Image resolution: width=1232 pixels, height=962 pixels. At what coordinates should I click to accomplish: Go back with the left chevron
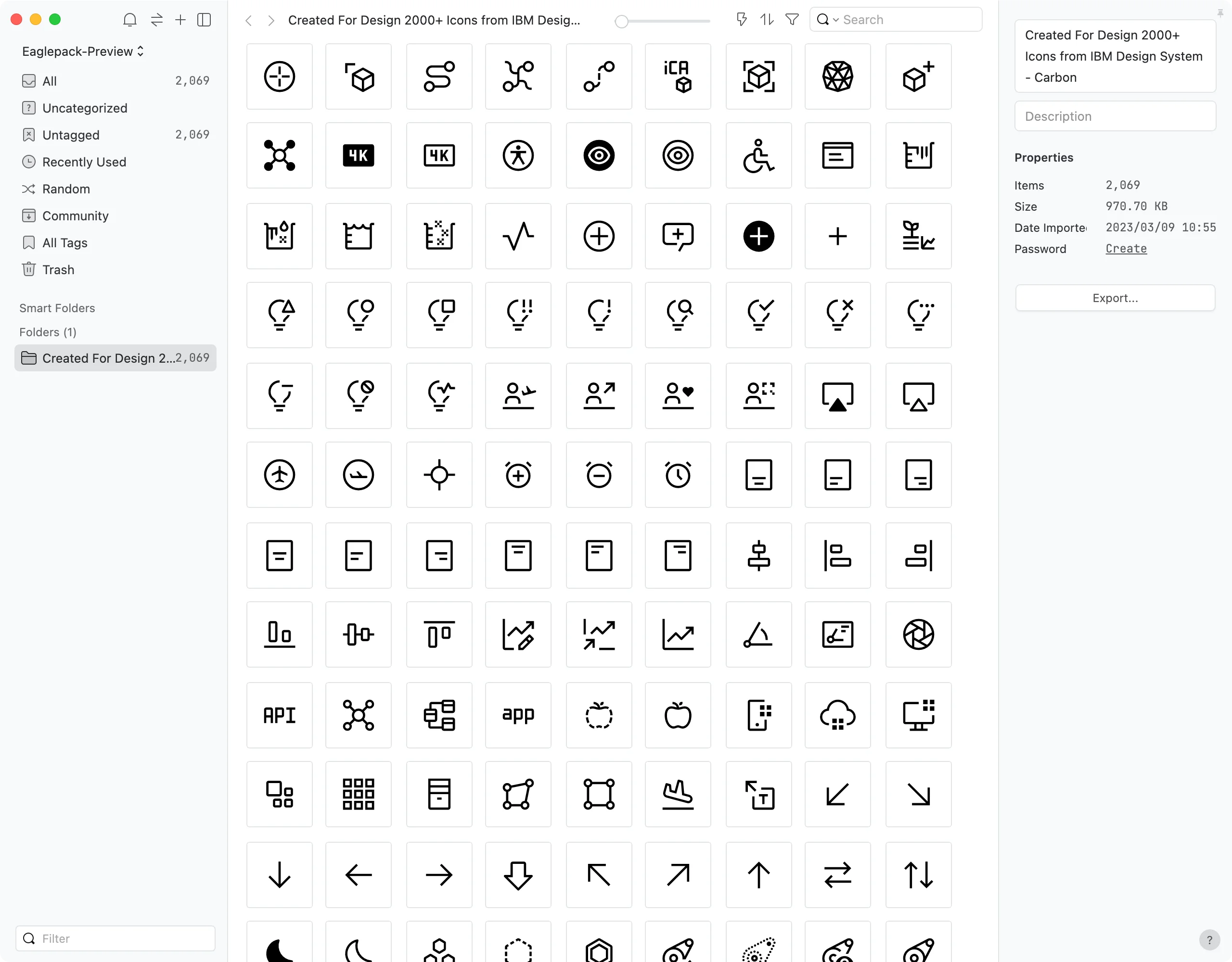(x=249, y=20)
